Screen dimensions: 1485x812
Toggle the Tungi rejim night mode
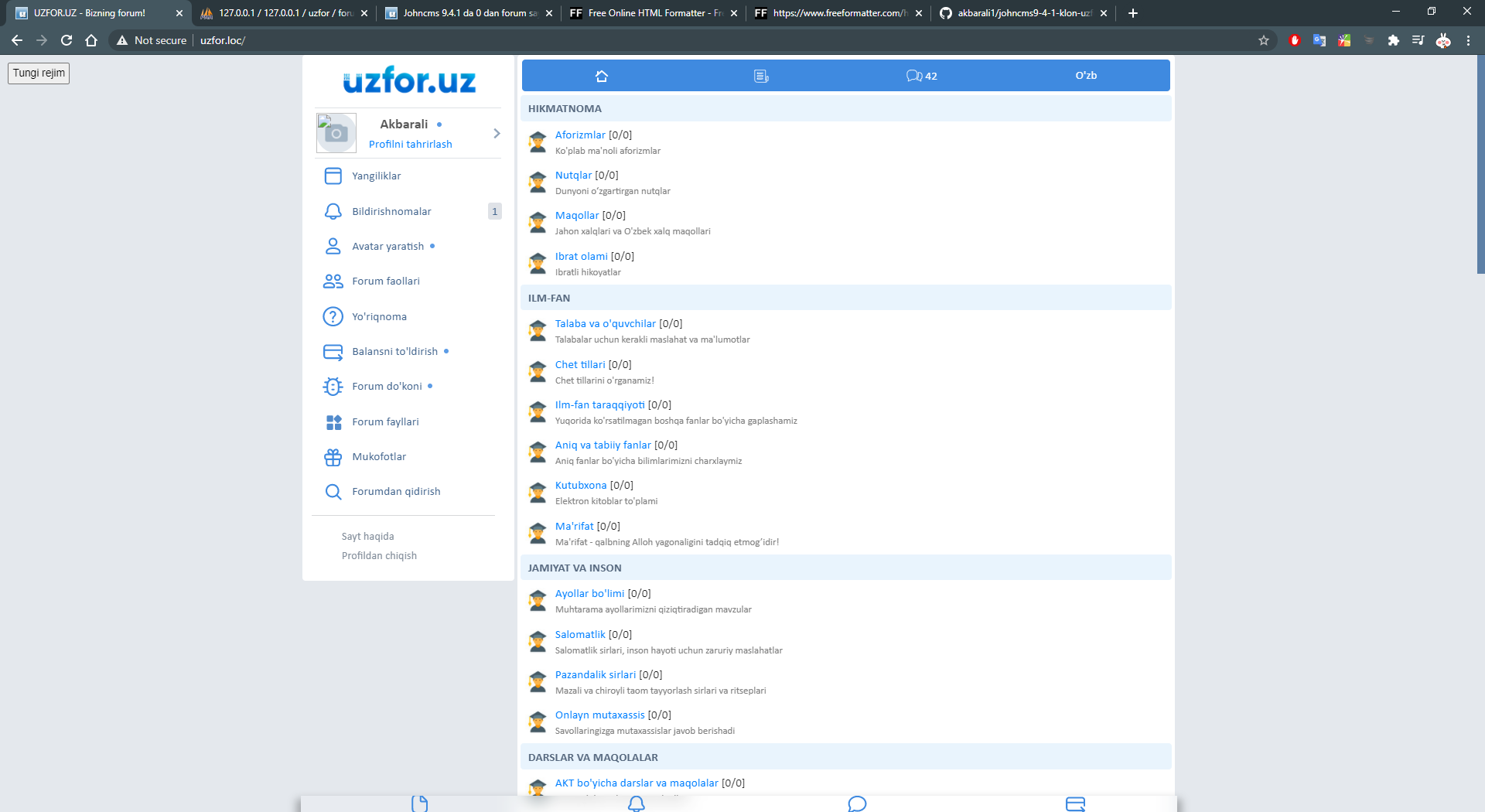pyautogui.click(x=39, y=73)
